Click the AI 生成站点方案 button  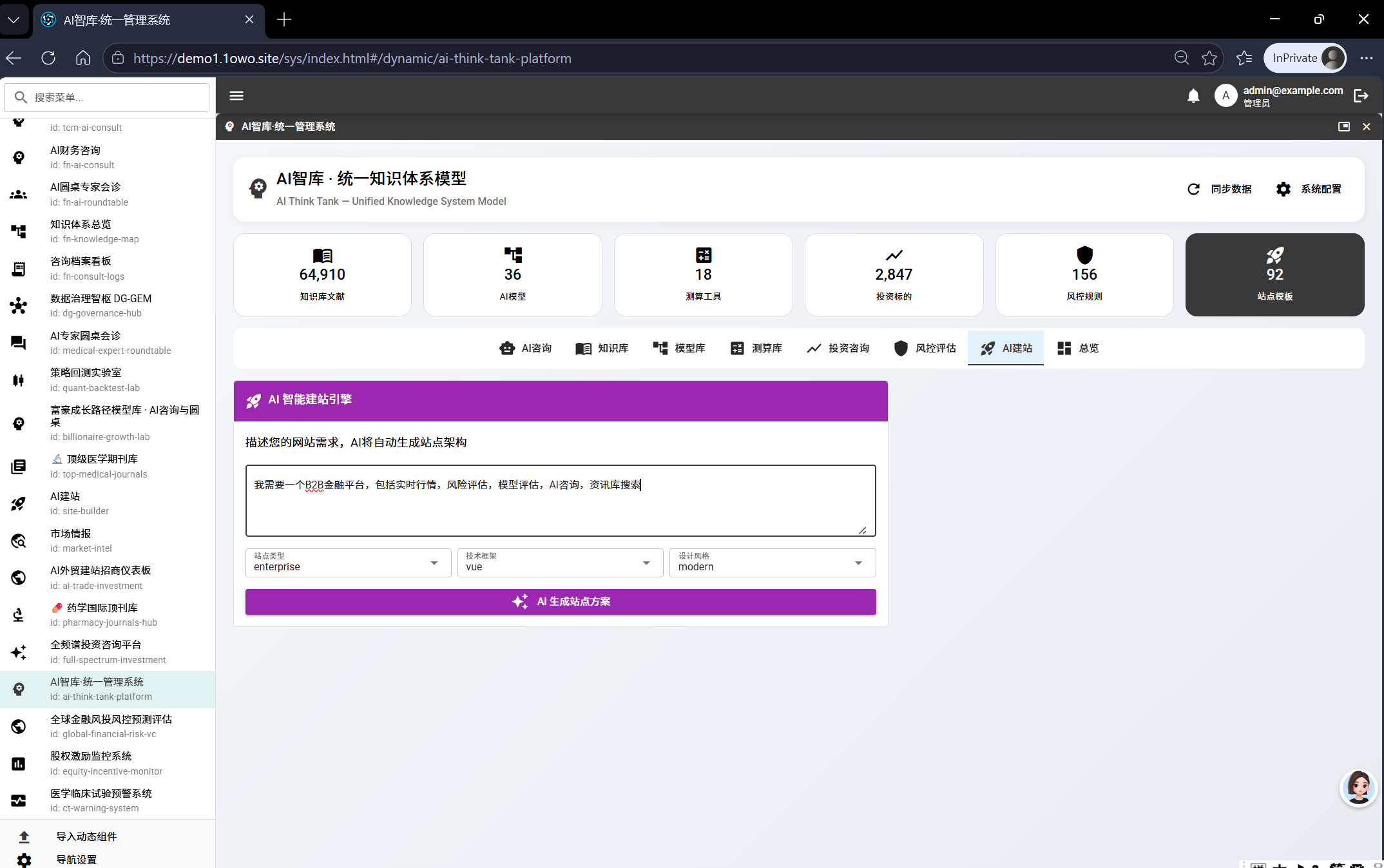click(561, 602)
